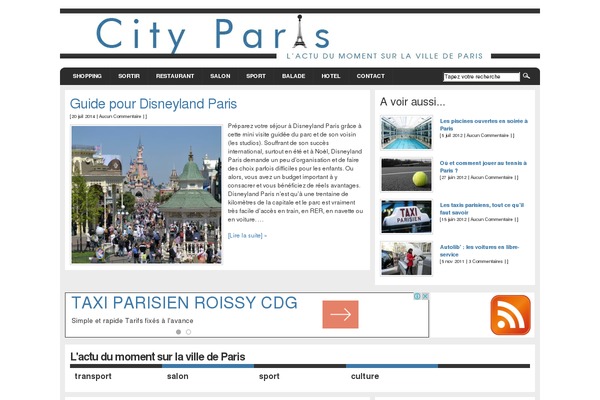
Task: Select the culture category tab
Action: [x=365, y=376]
